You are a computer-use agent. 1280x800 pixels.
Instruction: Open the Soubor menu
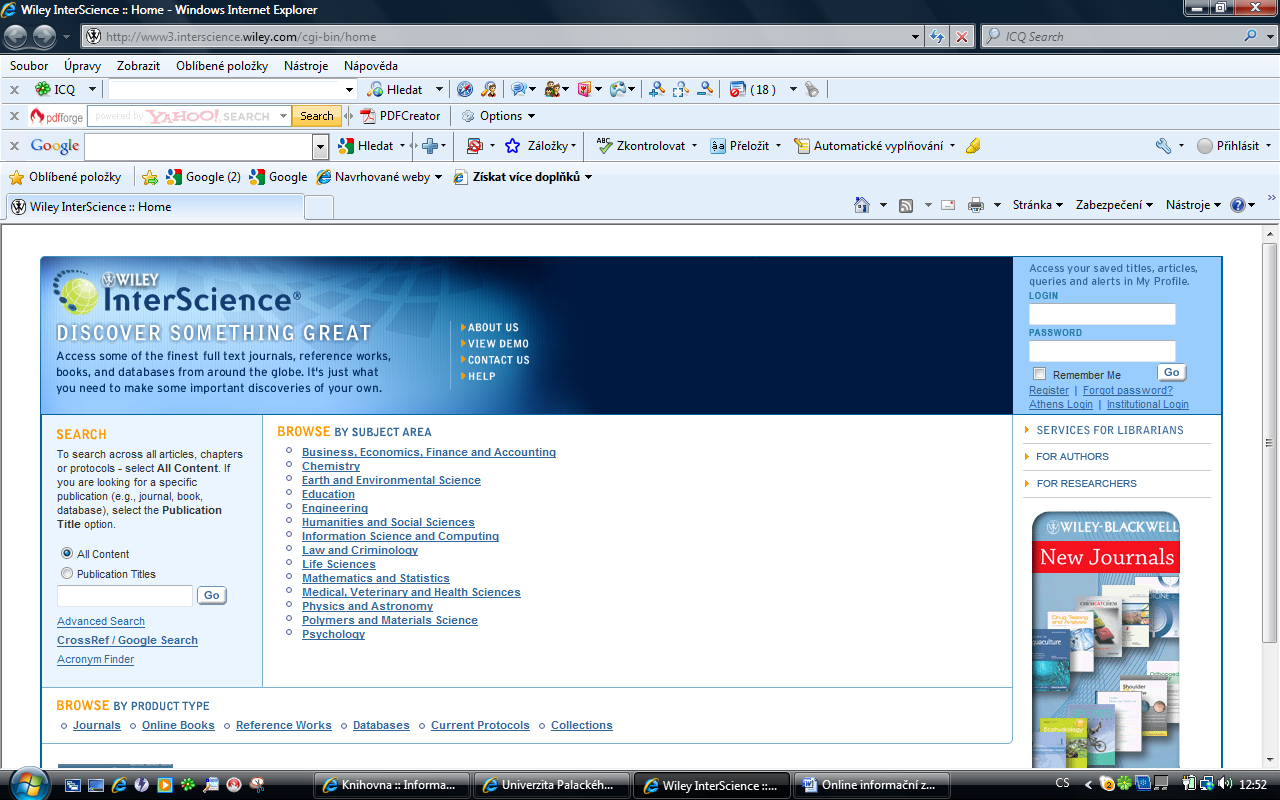(x=29, y=66)
